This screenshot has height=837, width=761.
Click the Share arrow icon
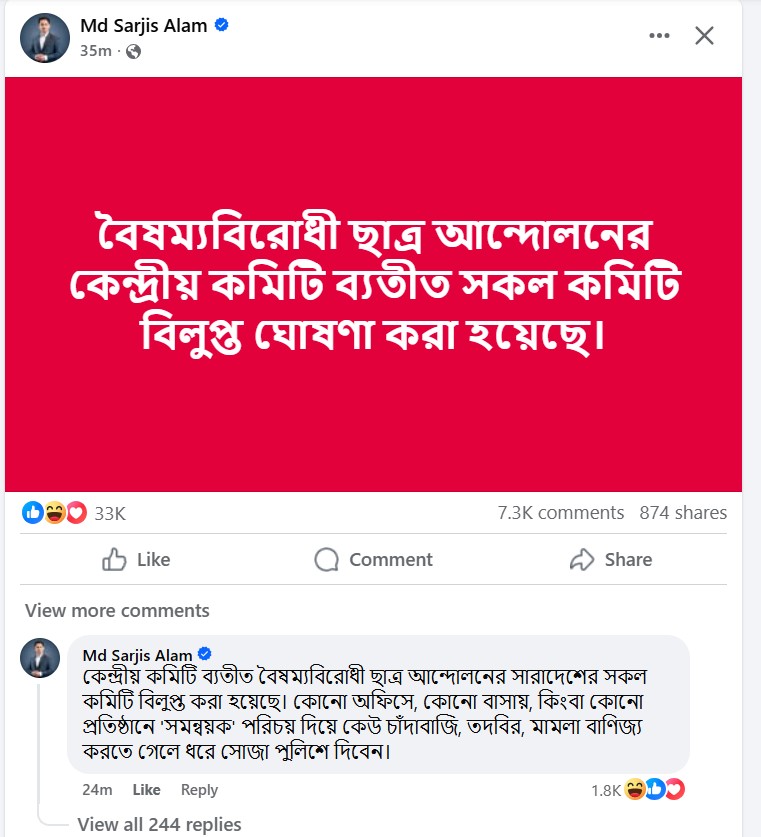(x=580, y=560)
